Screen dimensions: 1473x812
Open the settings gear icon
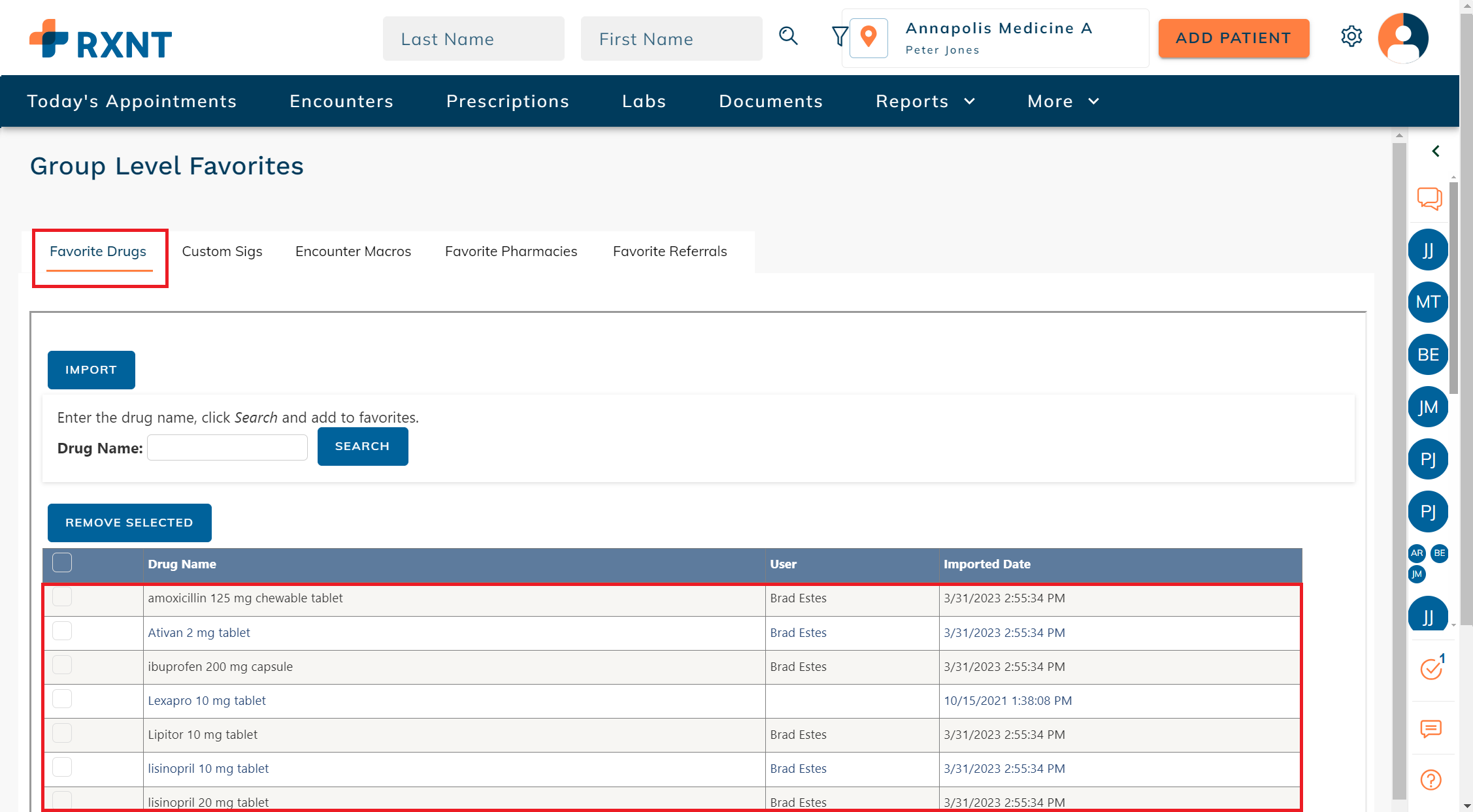(x=1351, y=37)
